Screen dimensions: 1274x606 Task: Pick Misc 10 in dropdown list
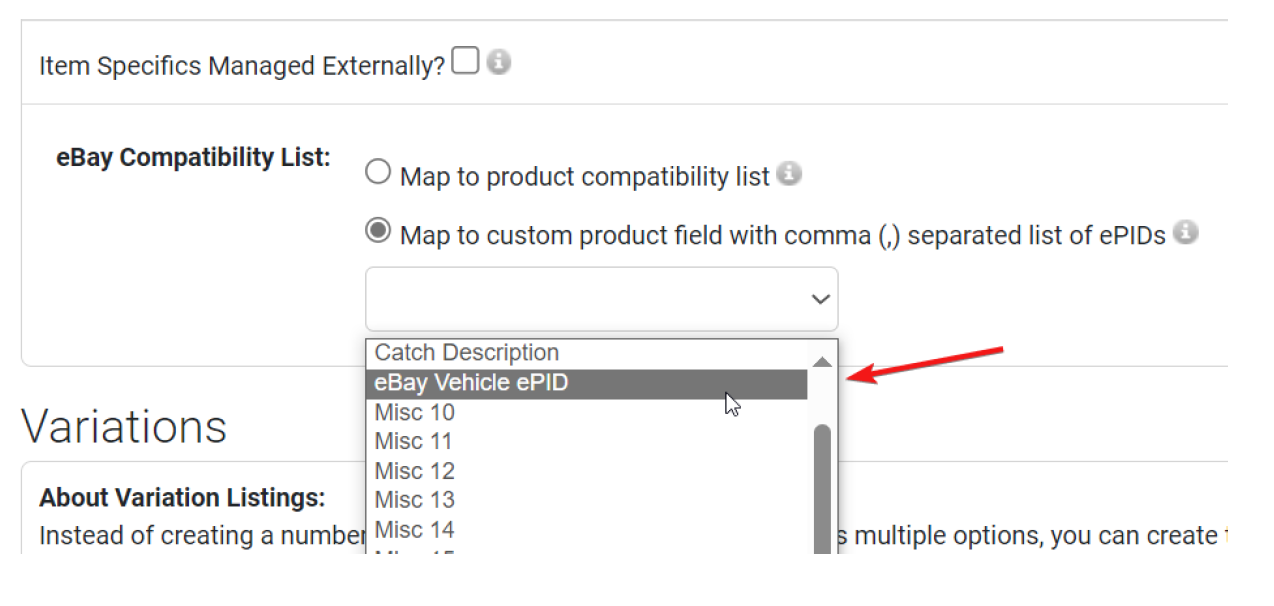pyautogui.click(x=587, y=412)
